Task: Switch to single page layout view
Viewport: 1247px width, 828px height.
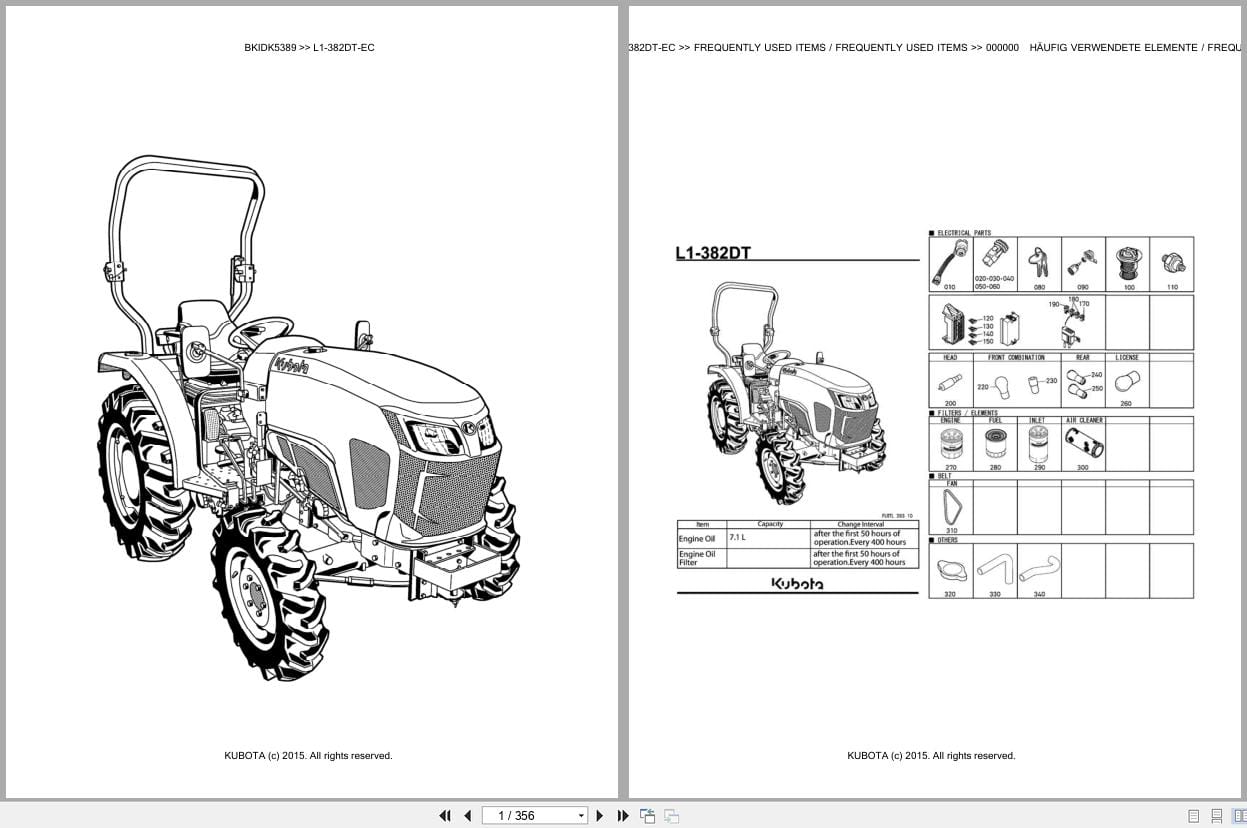Action: pyautogui.click(x=1193, y=816)
